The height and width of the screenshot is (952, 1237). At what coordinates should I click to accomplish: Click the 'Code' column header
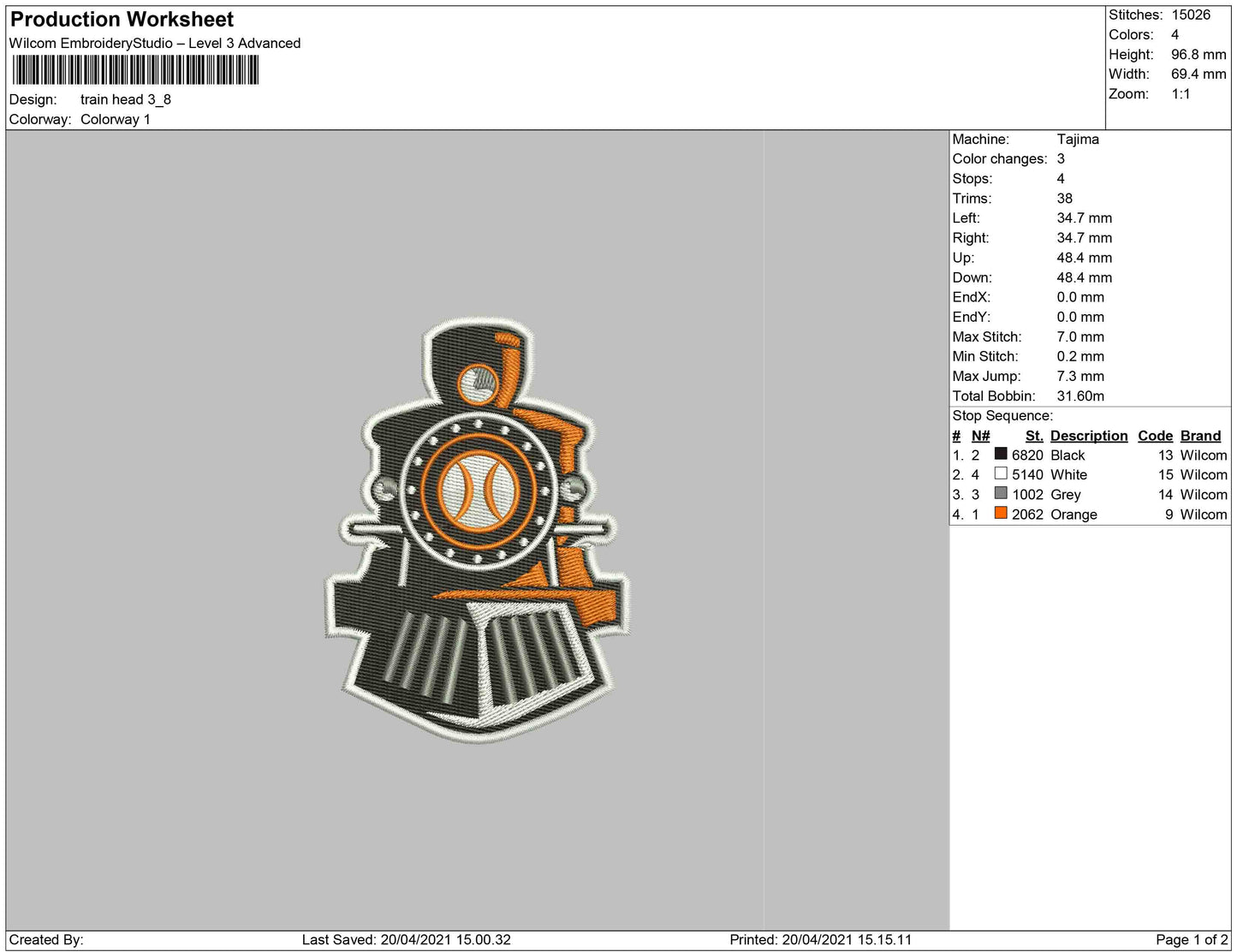tap(1155, 435)
